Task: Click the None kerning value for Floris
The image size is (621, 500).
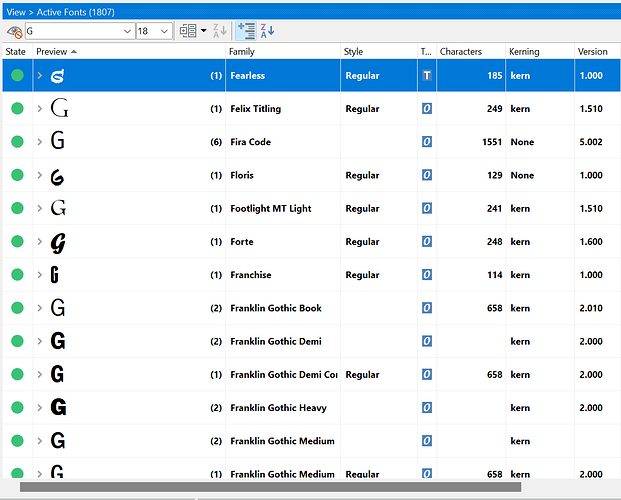Action: pos(522,175)
